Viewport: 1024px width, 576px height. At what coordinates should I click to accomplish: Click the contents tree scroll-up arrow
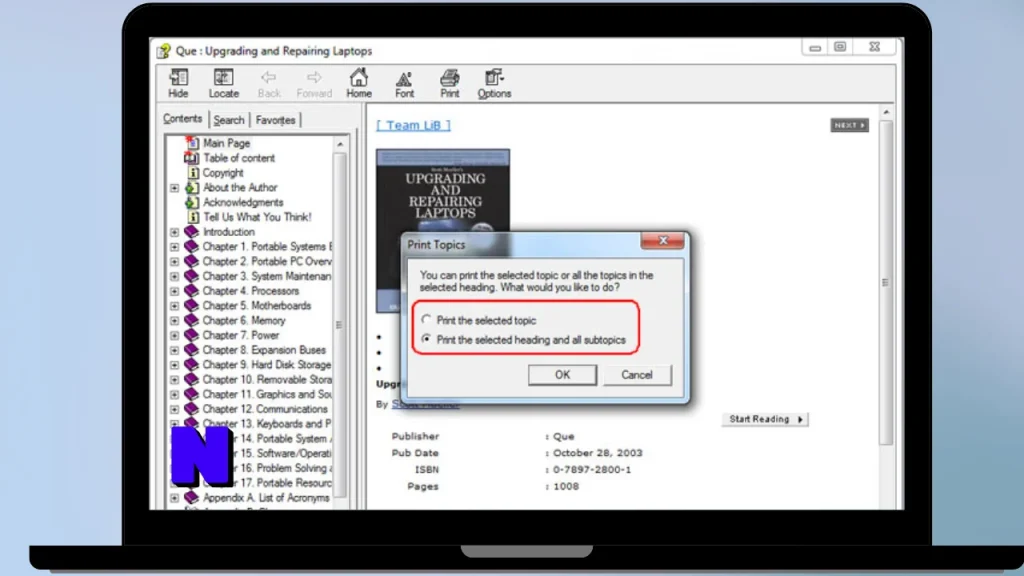340,144
